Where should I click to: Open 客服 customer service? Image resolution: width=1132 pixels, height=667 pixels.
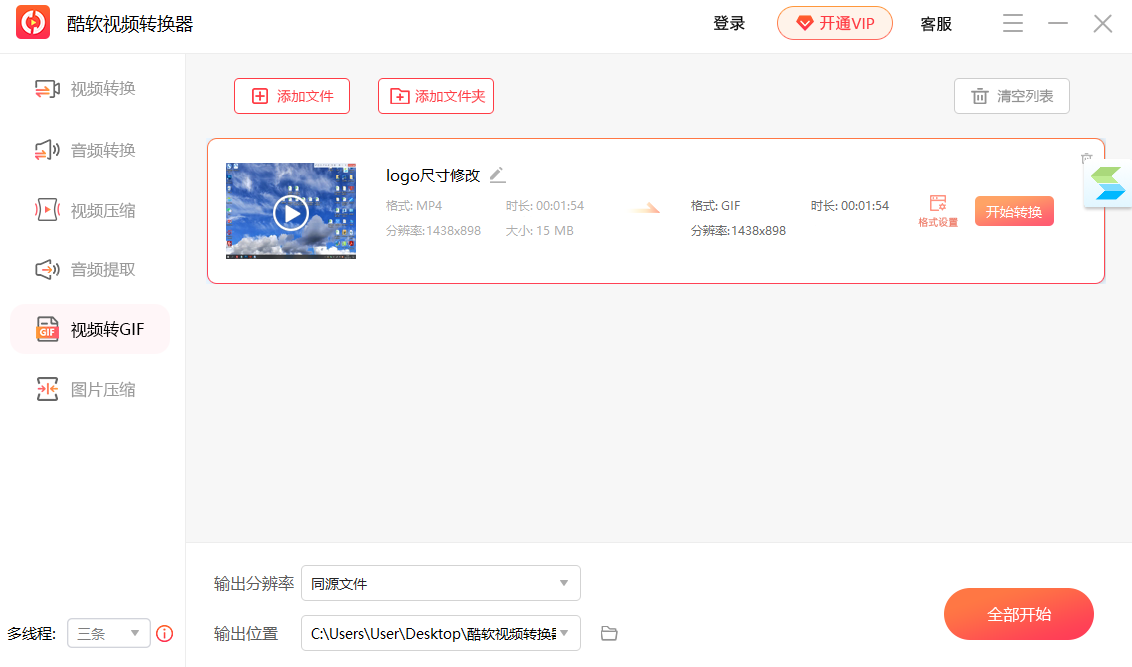point(936,24)
